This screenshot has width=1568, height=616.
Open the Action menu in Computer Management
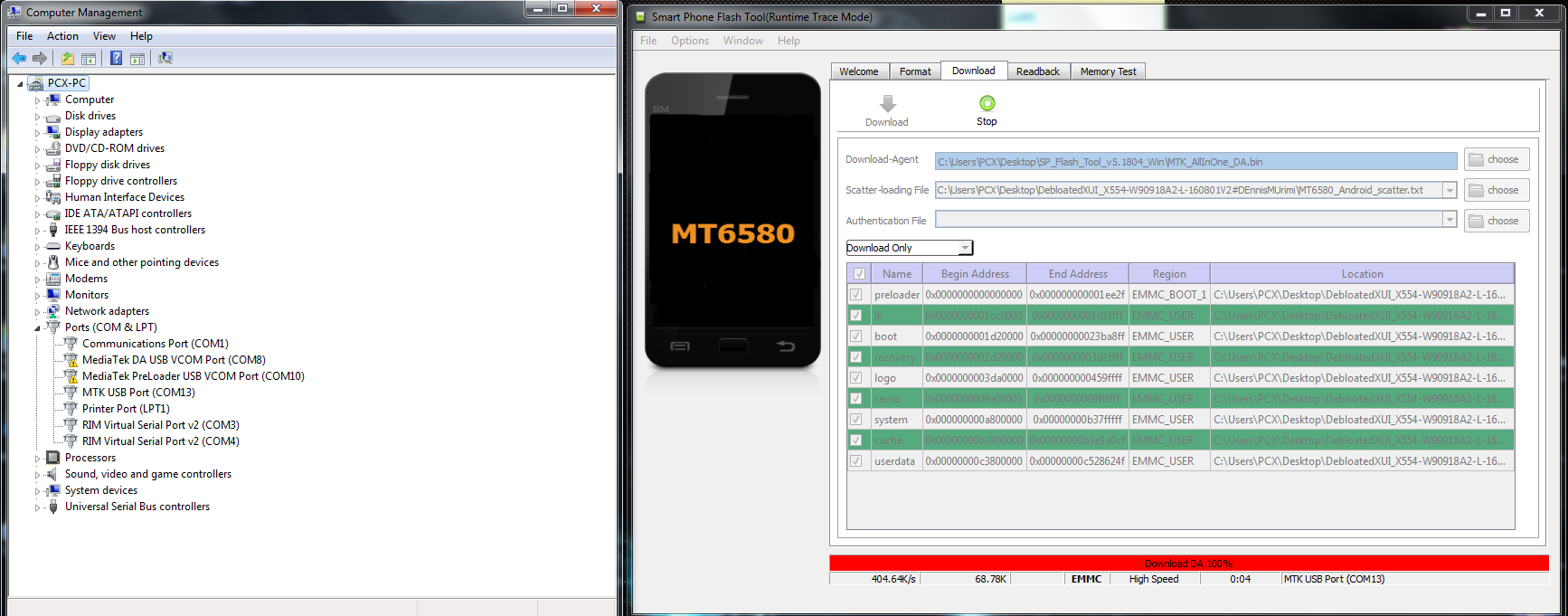coord(62,36)
